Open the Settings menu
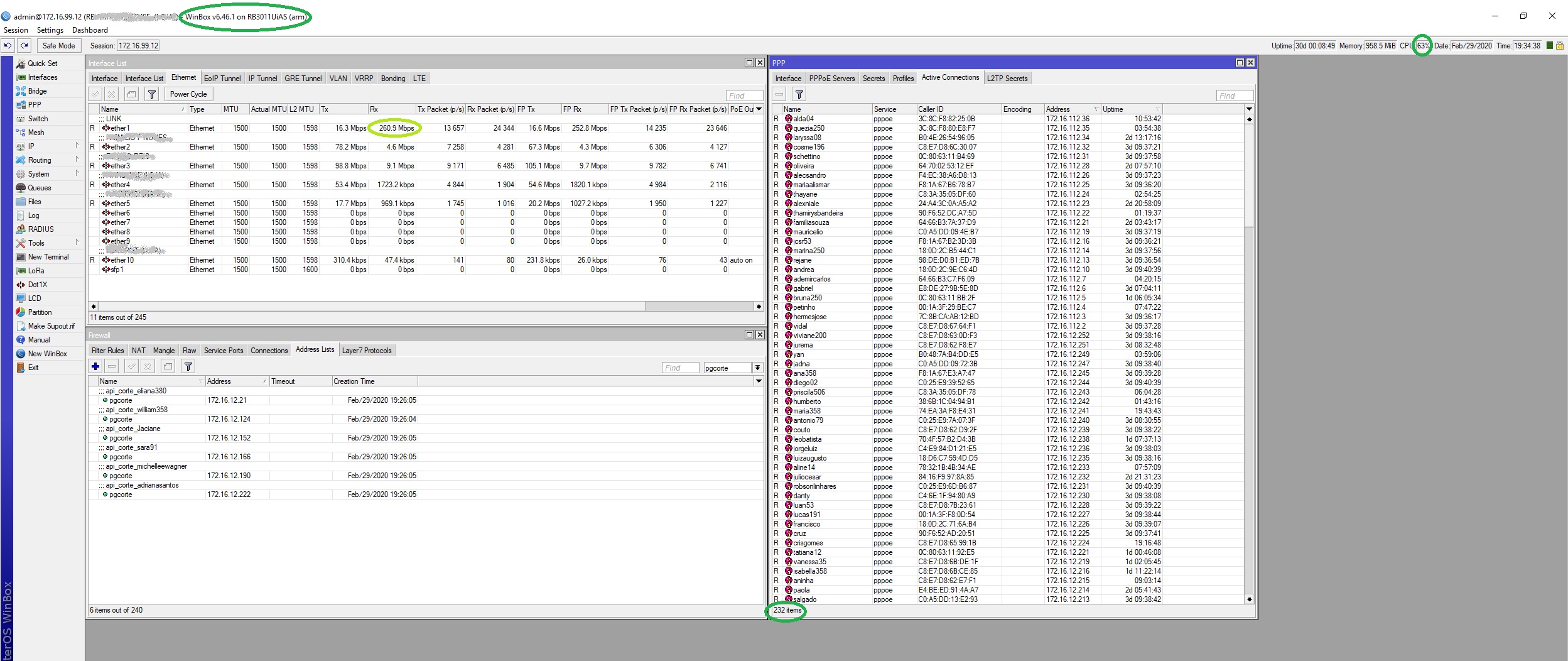The width and height of the screenshot is (1568, 661). (50, 30)
